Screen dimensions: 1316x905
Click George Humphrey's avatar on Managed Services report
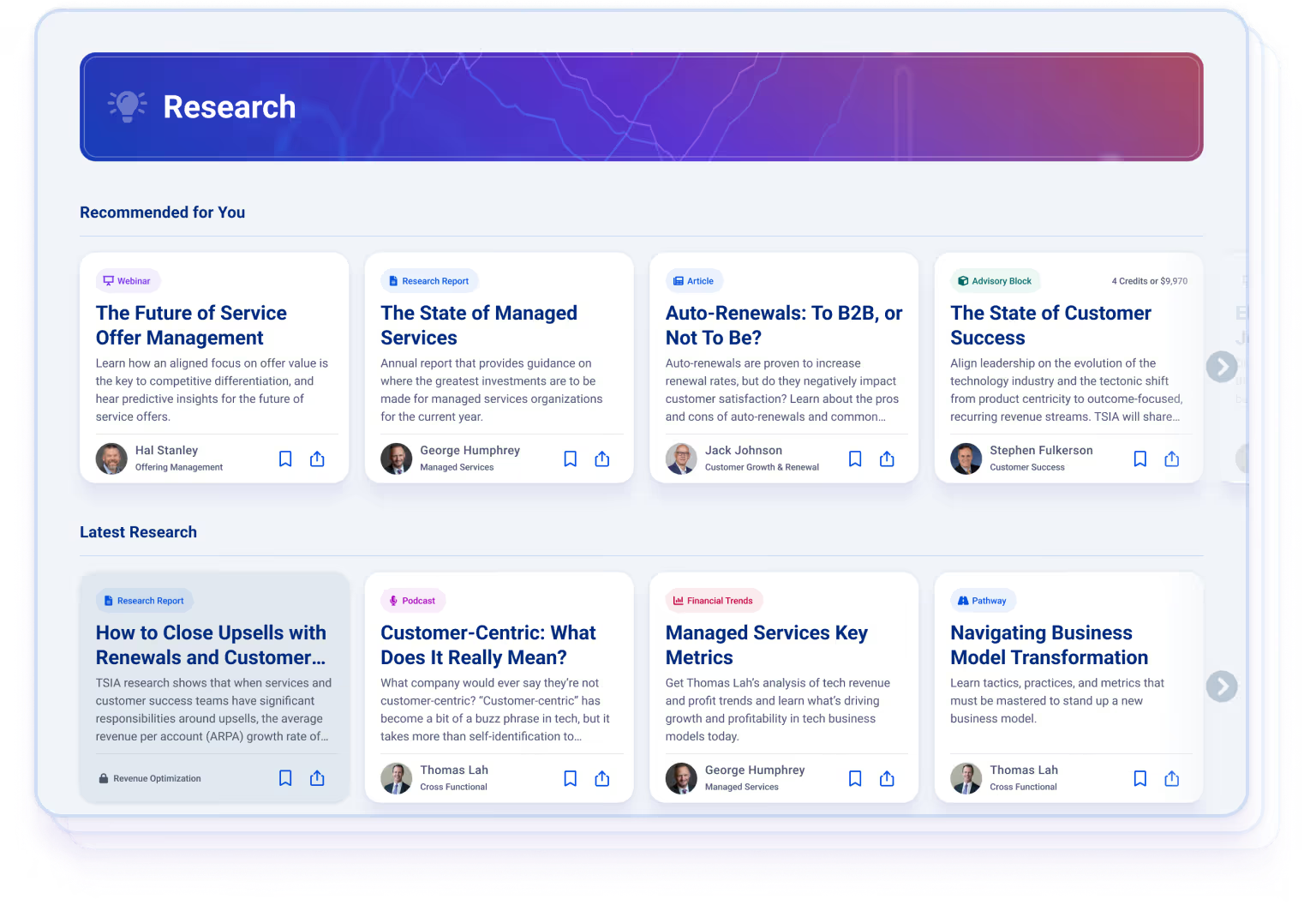[x=397, y=458]
